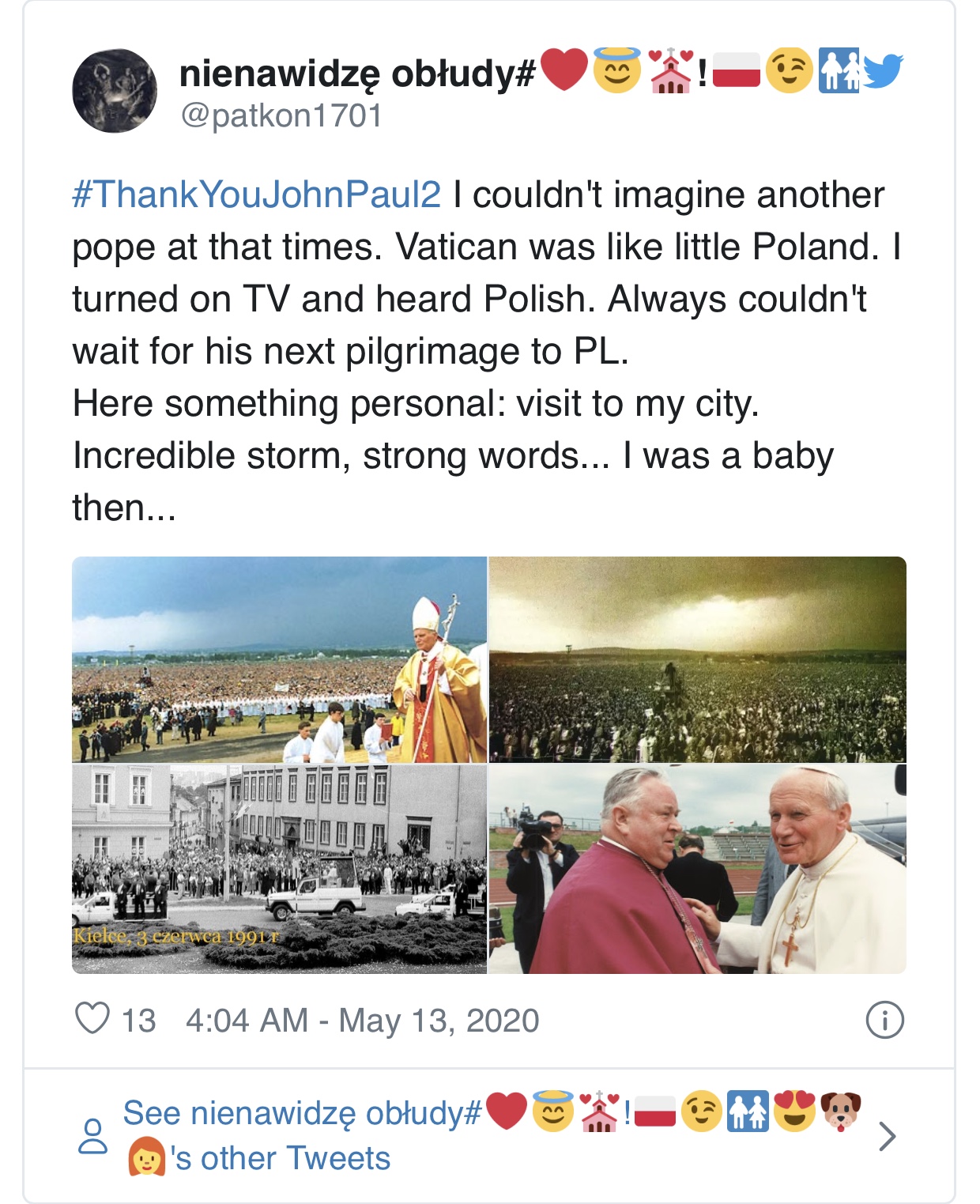Like the tweet with heart icon
The height and width of the screenshot is (1204, 980).
[x=92, y=1019]
